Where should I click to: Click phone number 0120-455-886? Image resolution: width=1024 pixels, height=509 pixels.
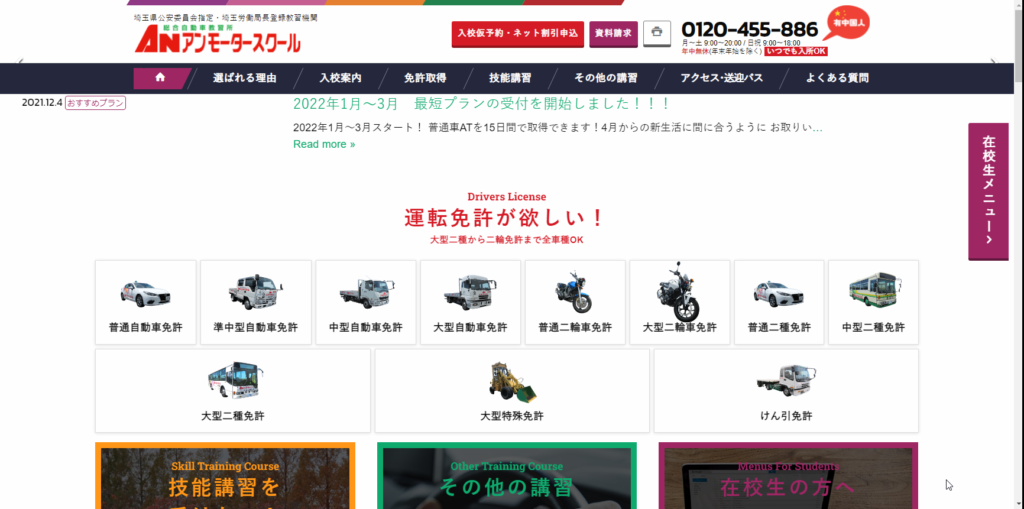tap(750, 29)
